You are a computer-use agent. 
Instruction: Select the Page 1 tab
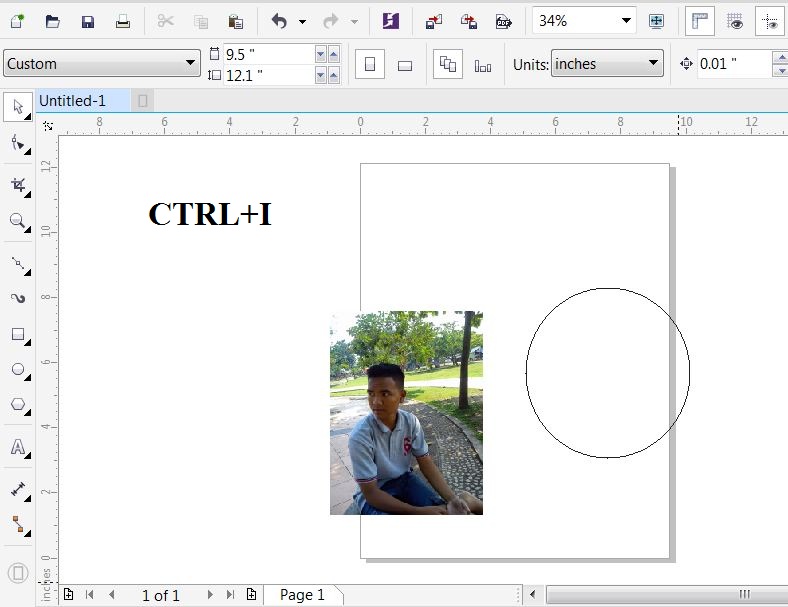coord(302,595)
